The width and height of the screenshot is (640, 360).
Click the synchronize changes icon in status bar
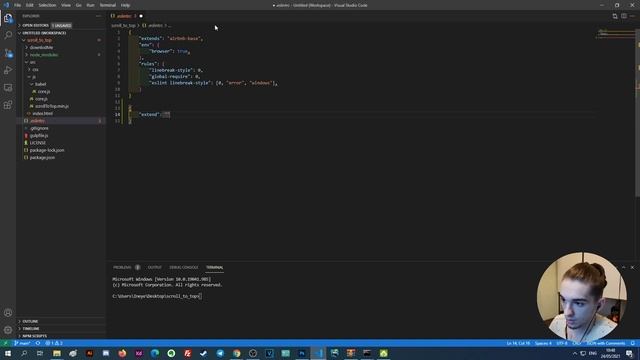tap(38, 343)
